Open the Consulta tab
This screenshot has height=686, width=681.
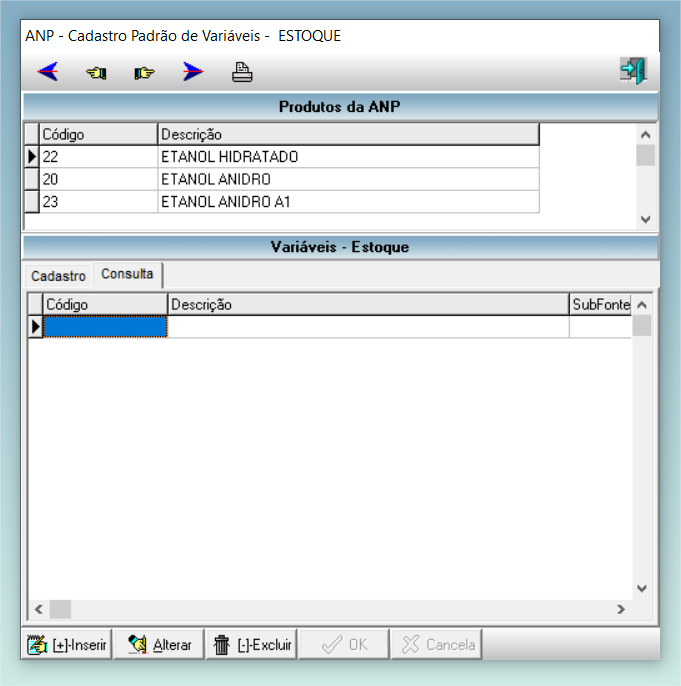(127, 274)
